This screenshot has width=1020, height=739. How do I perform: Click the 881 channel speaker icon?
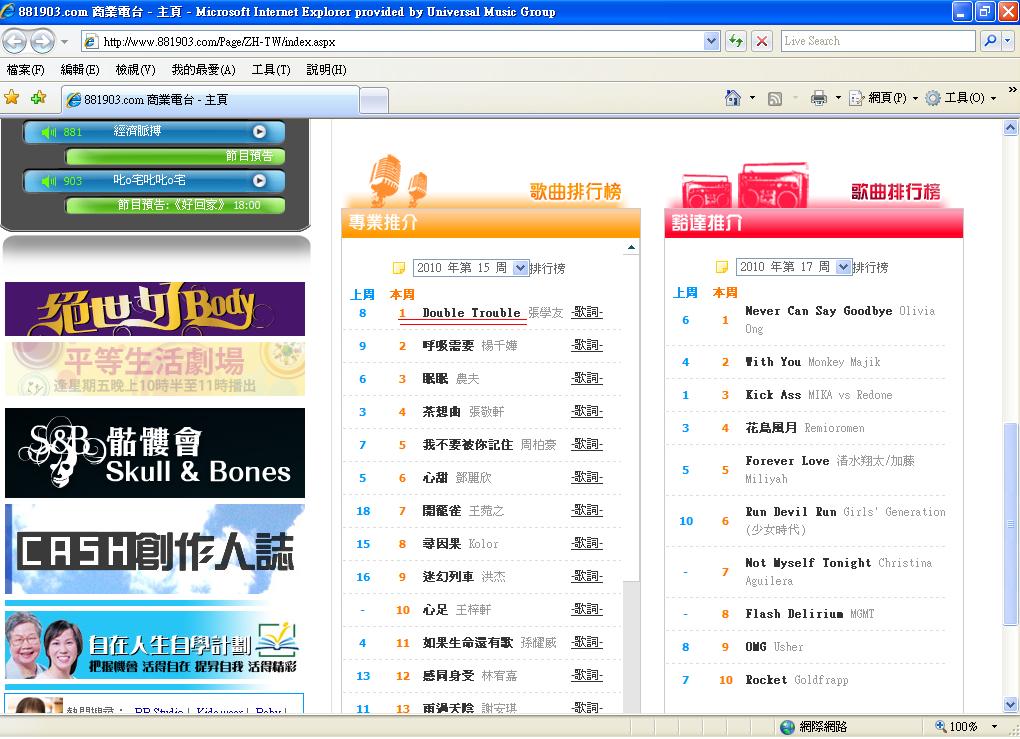(x=49, y=132)
